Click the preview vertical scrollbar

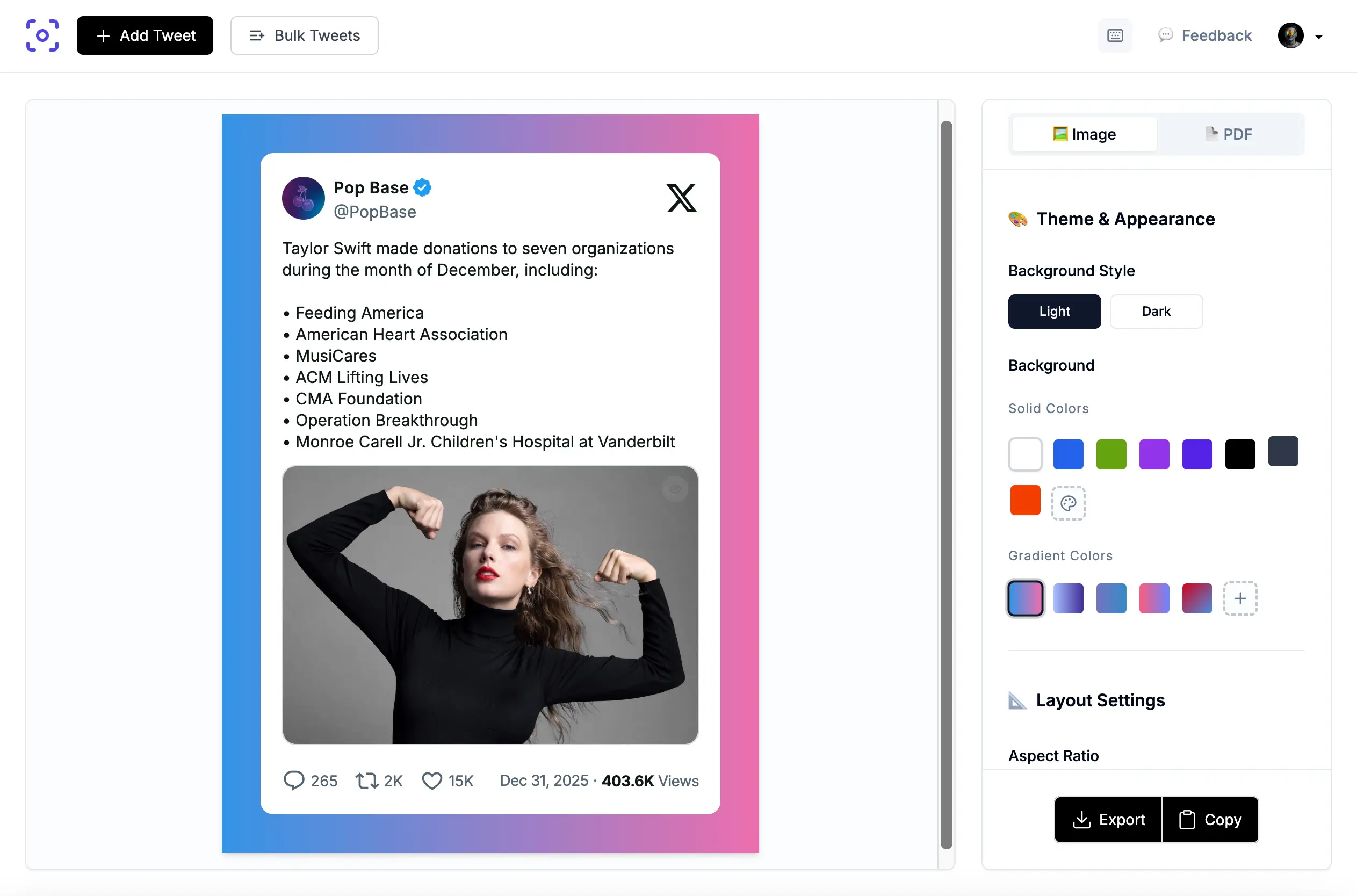point(945,485)
